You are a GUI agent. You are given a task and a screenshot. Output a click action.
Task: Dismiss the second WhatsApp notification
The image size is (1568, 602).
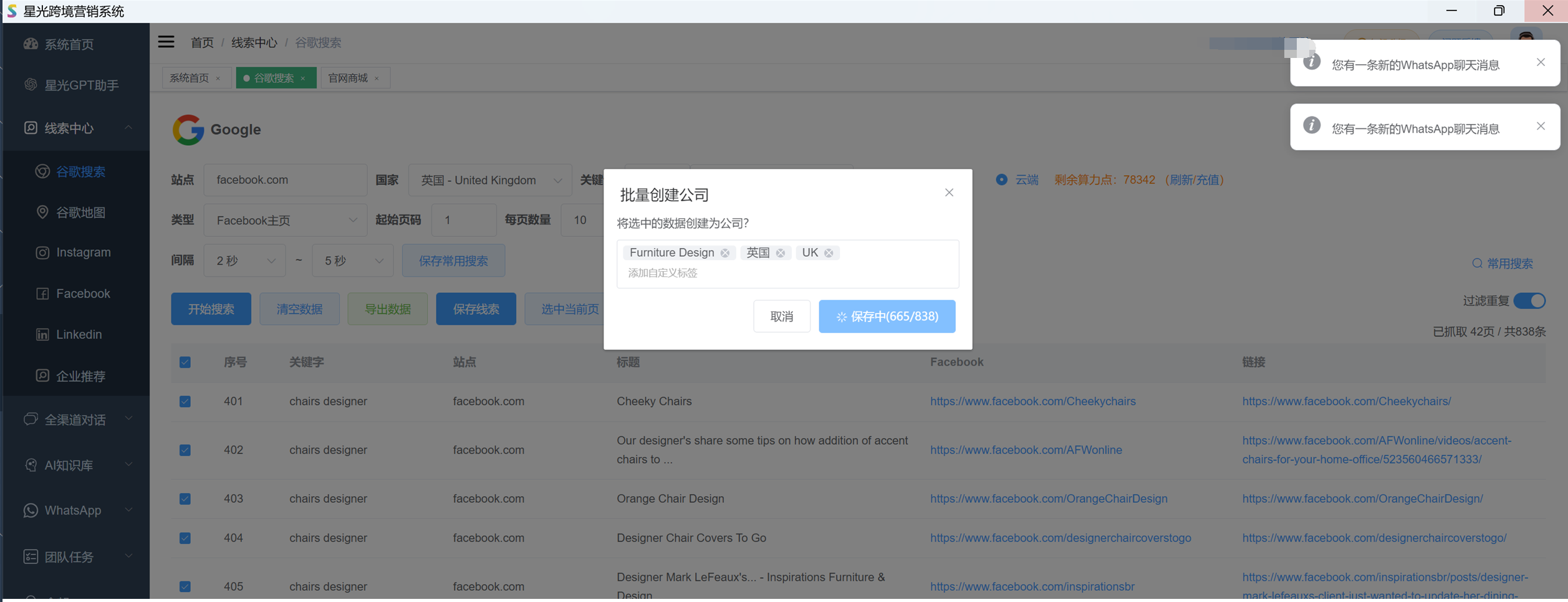[x=1541, y=126]
